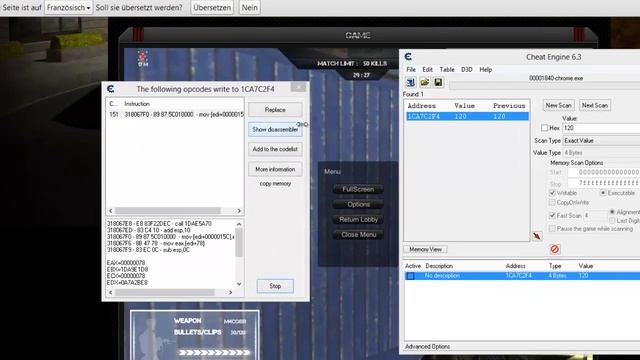The height and width of the screenshot is (360, 640).
Task: Toggle Active checkbox for address 1CA7C2F4
Action: tap(410, 276)
